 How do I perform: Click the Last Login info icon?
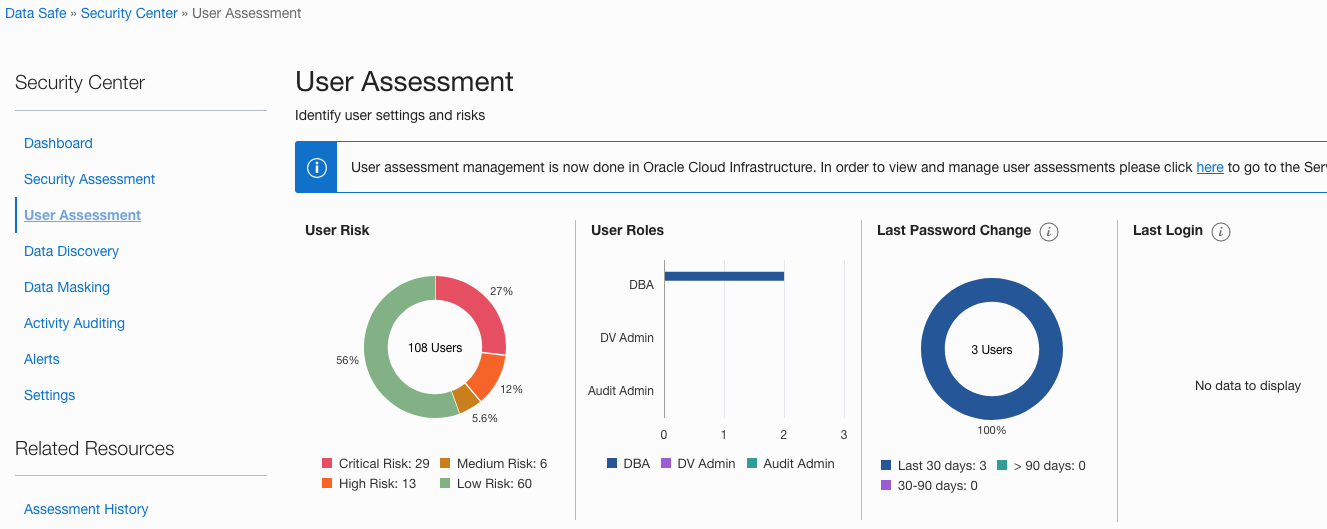click(x=1220, y=232)
